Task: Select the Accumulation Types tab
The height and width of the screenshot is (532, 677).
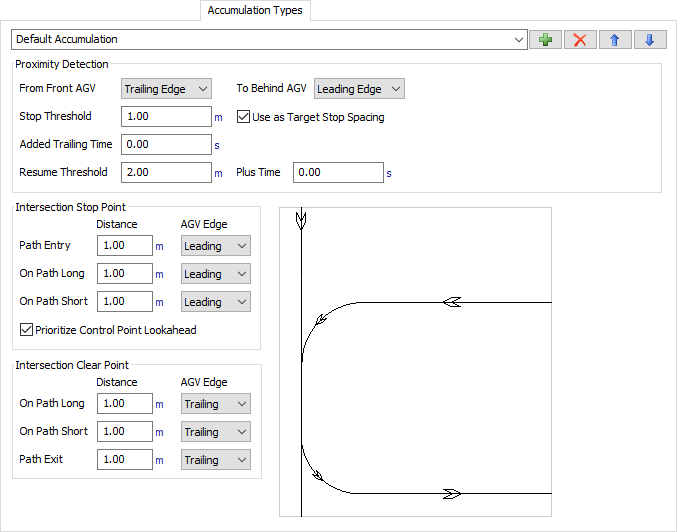Action: [257, 11]
